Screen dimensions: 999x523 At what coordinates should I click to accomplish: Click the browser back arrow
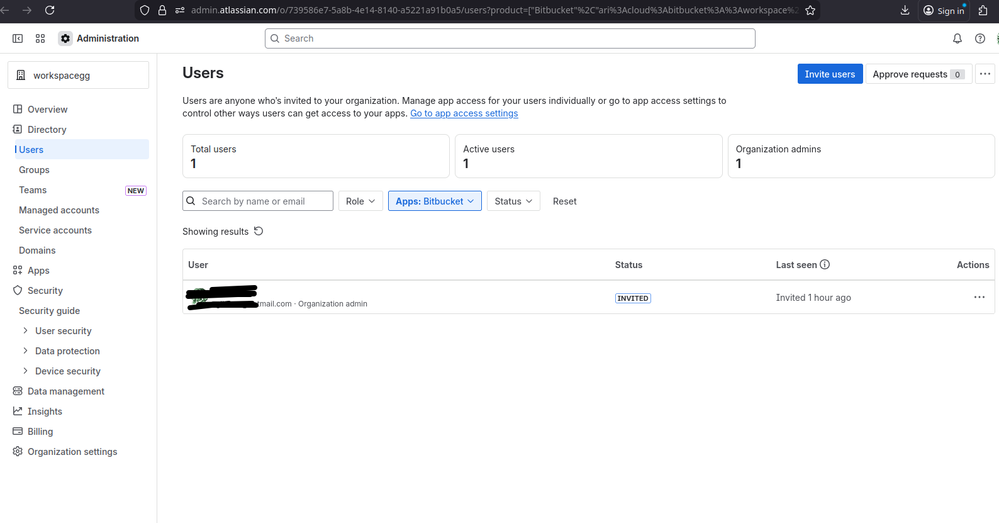tap(4, 10)
